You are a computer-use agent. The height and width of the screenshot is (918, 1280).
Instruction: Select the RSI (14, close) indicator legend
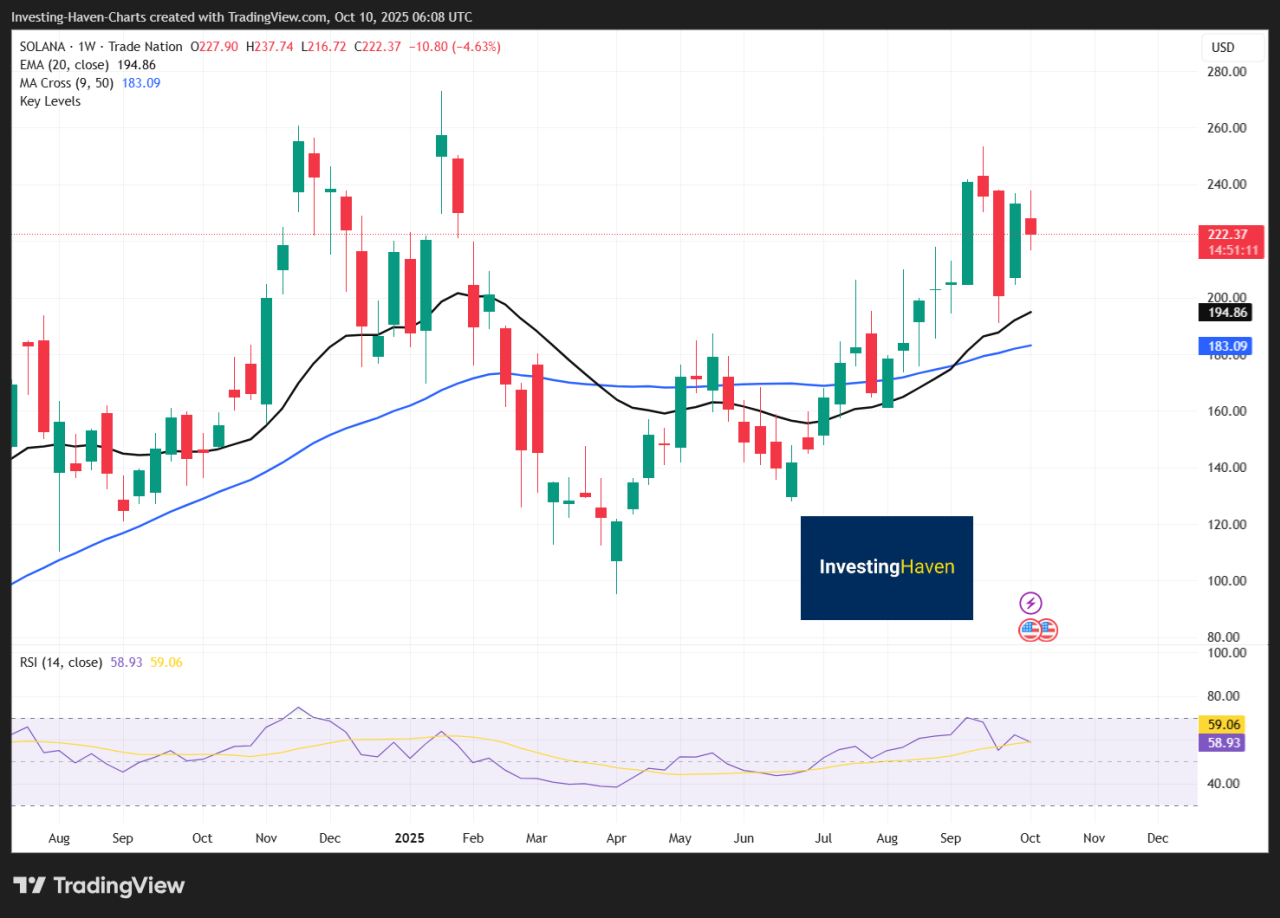61,662
